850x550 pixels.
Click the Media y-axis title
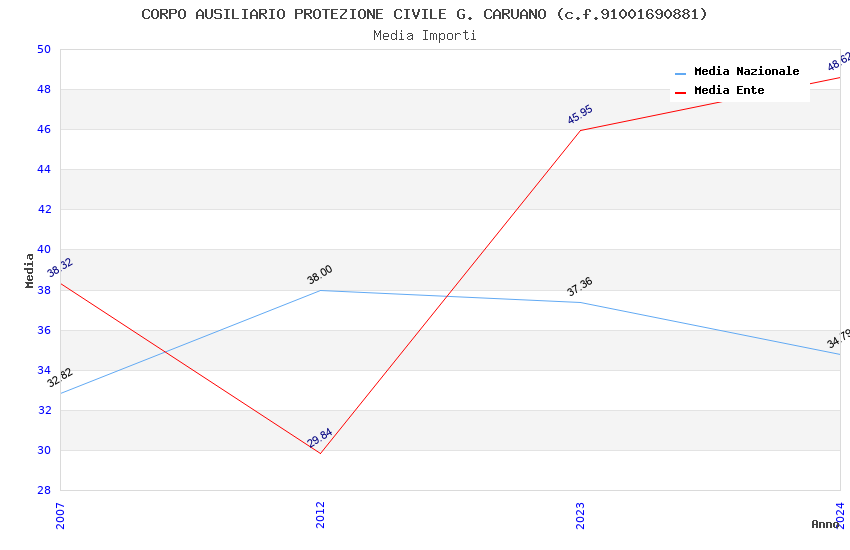[29, 270]
